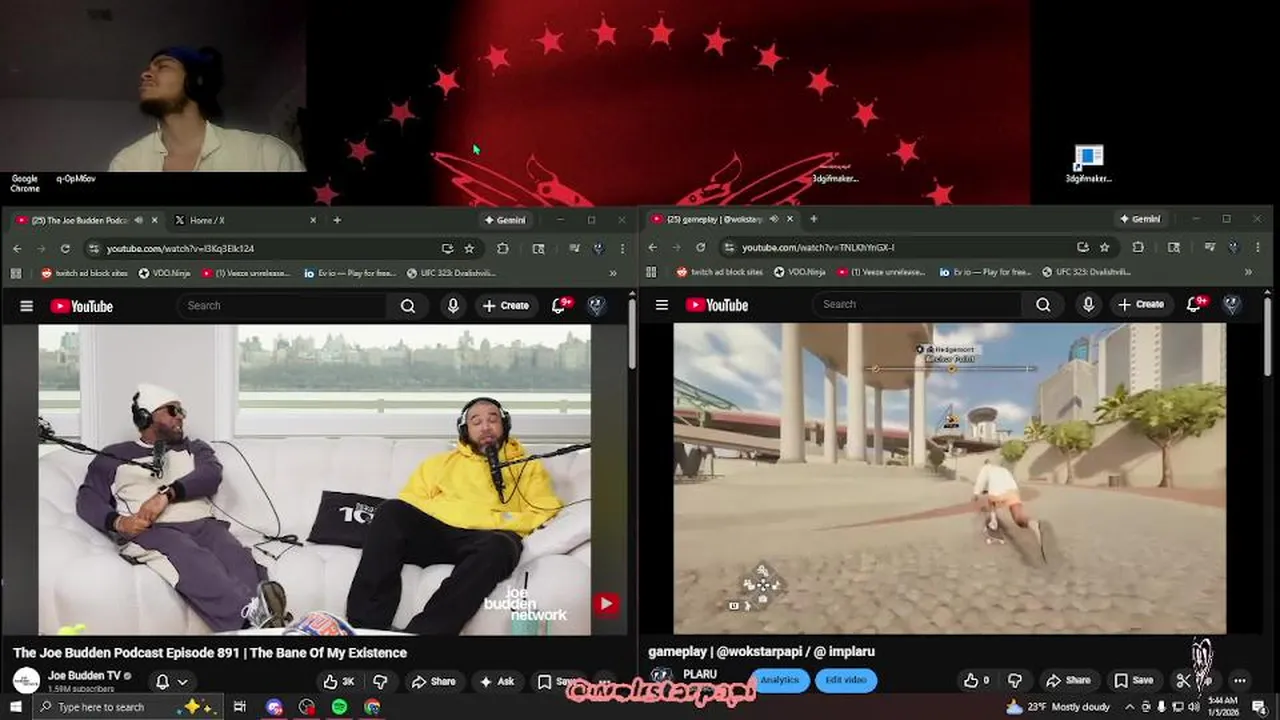The image size is (1280, 720).
Task: Open the more actions menu under the gameplay video
Action: point(1240,680)
